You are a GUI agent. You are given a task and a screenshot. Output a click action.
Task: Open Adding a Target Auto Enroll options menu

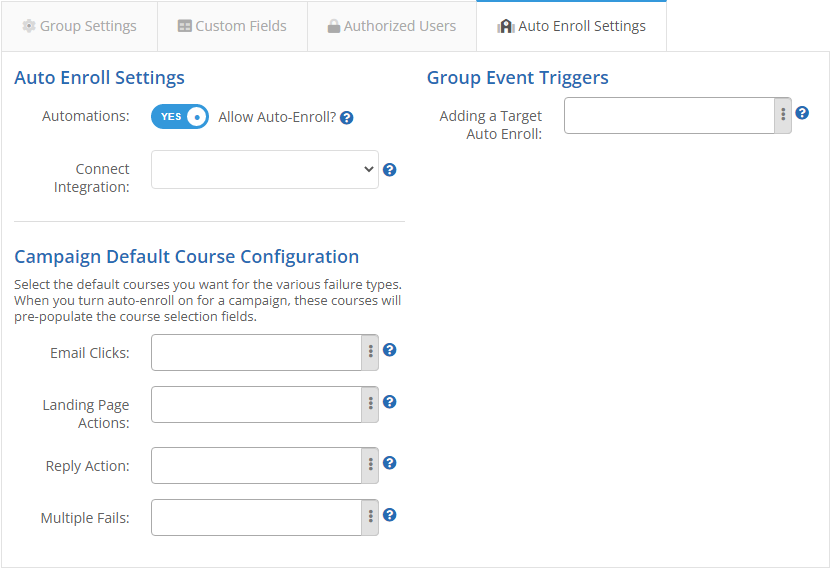click(x=782, y=115)
